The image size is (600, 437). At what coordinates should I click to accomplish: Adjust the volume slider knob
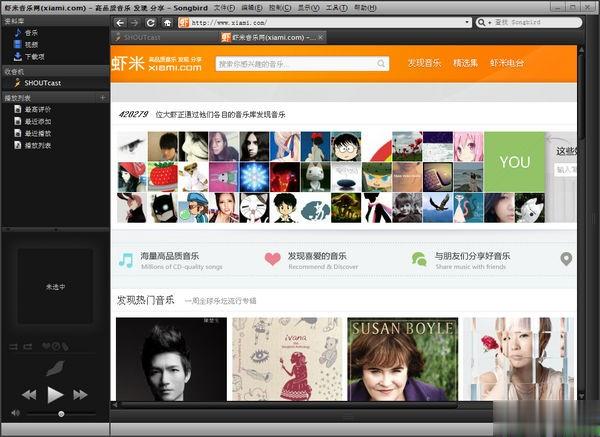61,414
